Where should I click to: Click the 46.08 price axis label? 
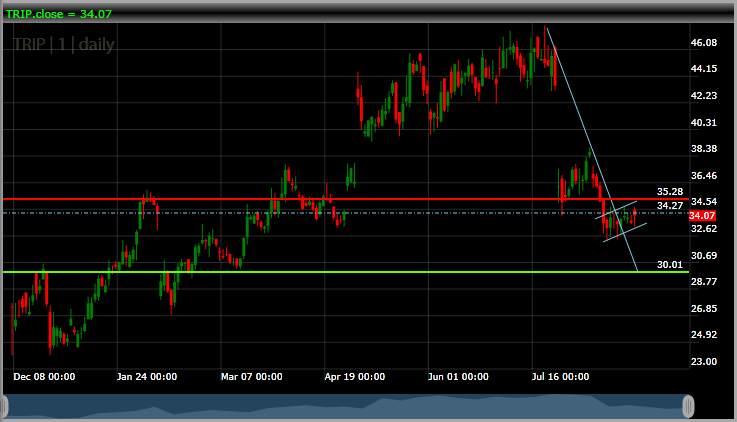tap(704, 43)
